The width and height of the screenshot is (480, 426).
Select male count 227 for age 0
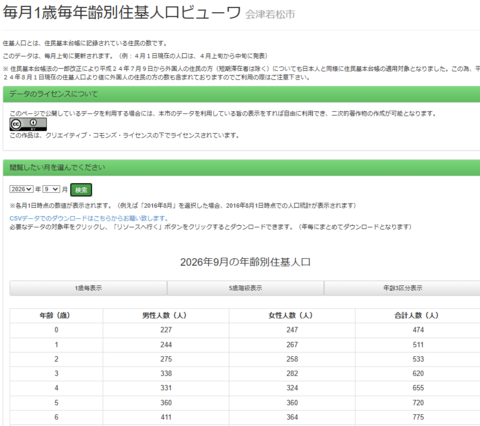click(166, 330)
